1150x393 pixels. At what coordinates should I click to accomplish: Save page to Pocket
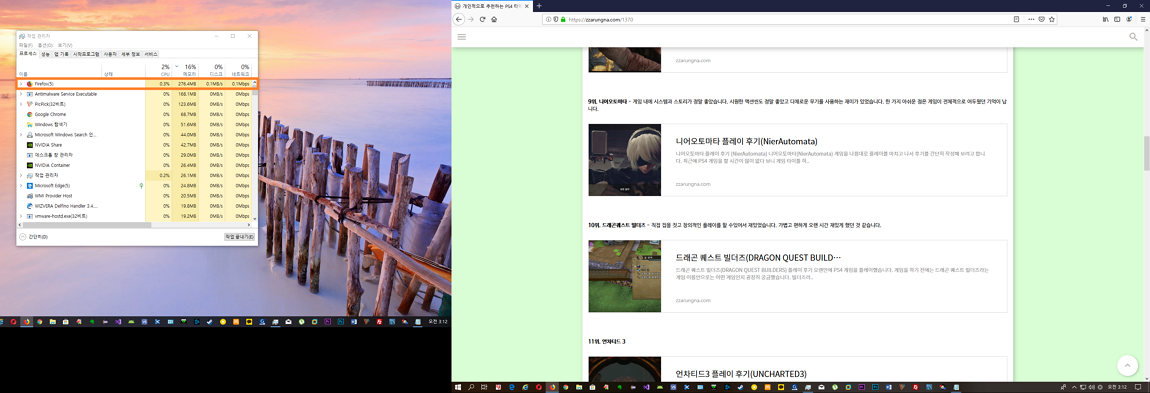(x=1041, y=19)
